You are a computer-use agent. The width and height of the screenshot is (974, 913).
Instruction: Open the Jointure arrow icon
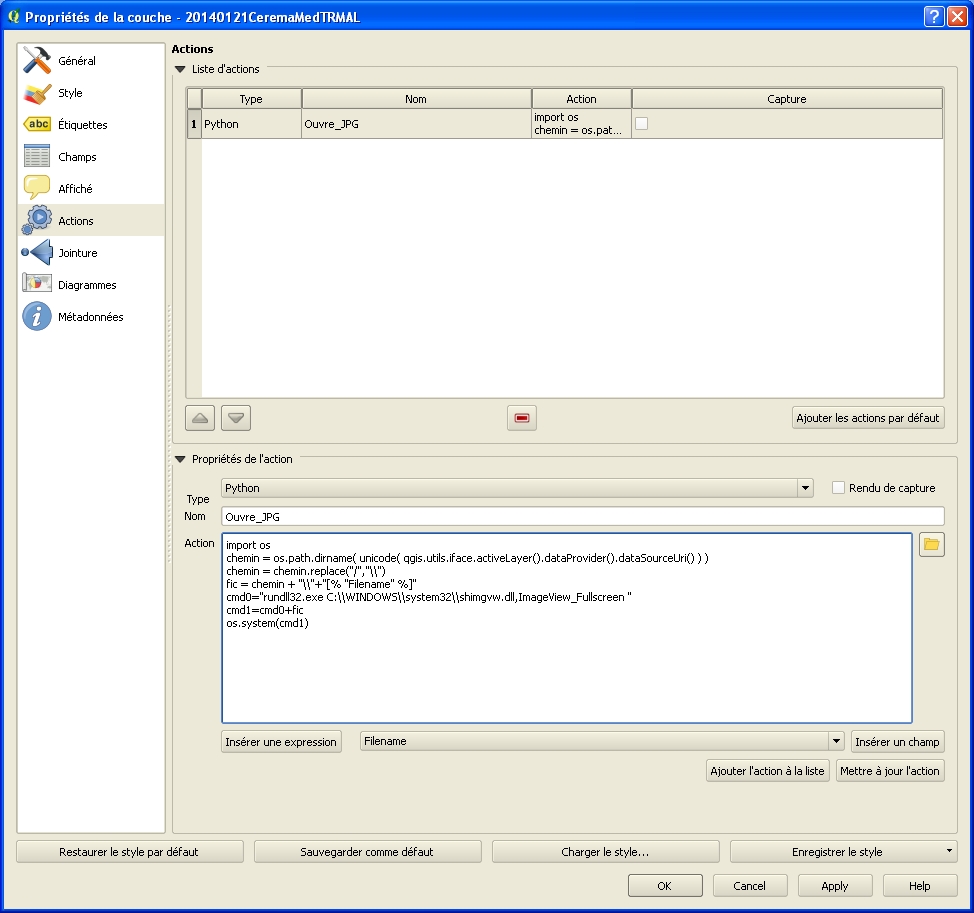37,252
